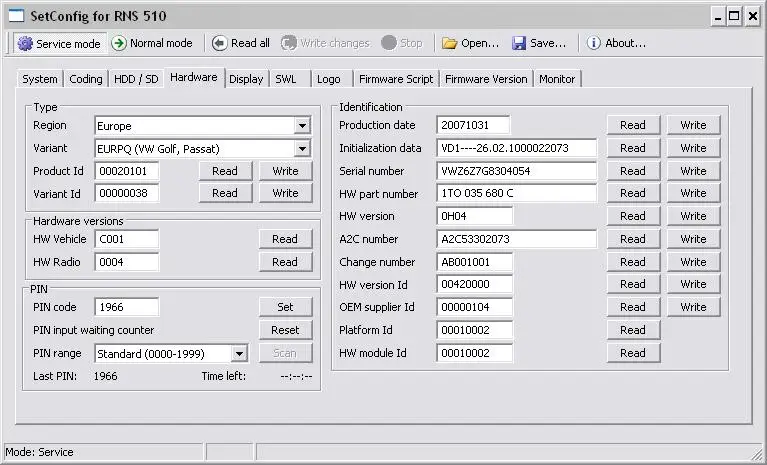
Task: Read the Product Id value
Action: click(x=225, y=171)
